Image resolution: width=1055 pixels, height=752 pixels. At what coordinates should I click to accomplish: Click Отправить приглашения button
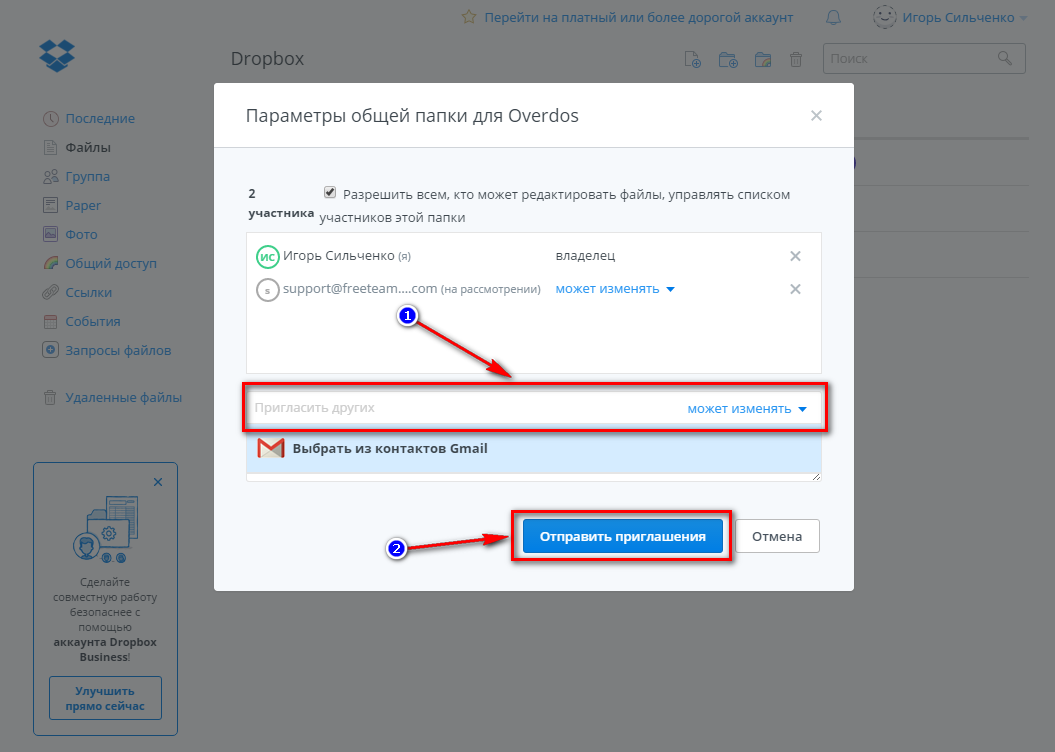click(622, 536)
